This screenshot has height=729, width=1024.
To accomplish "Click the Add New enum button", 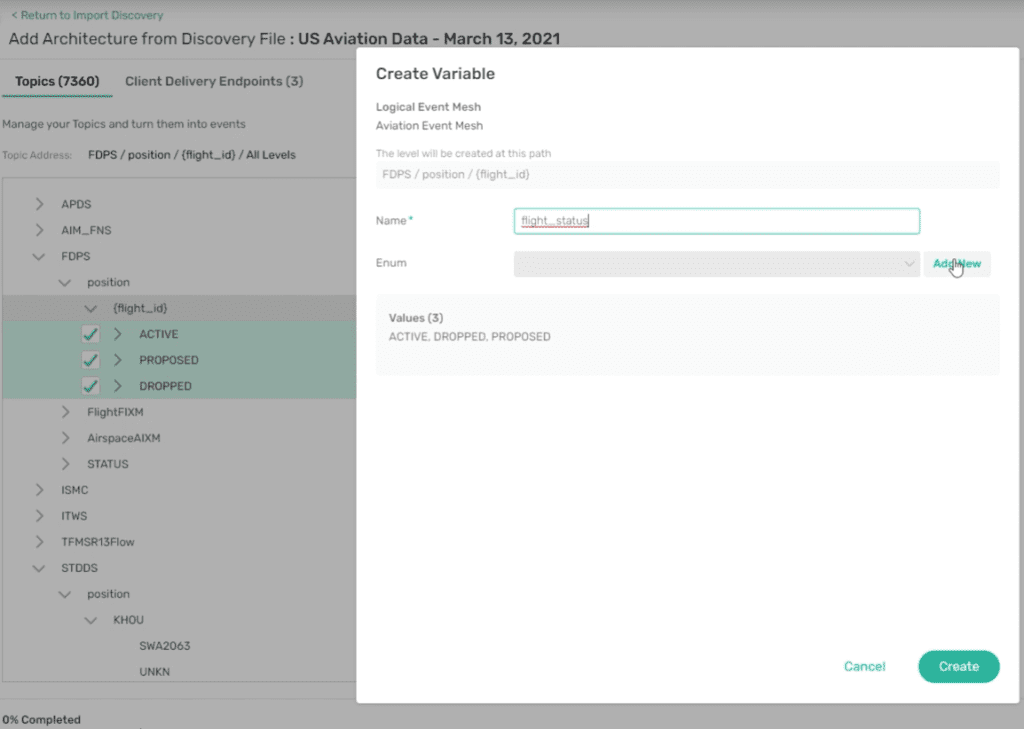I will coord(956,262).
